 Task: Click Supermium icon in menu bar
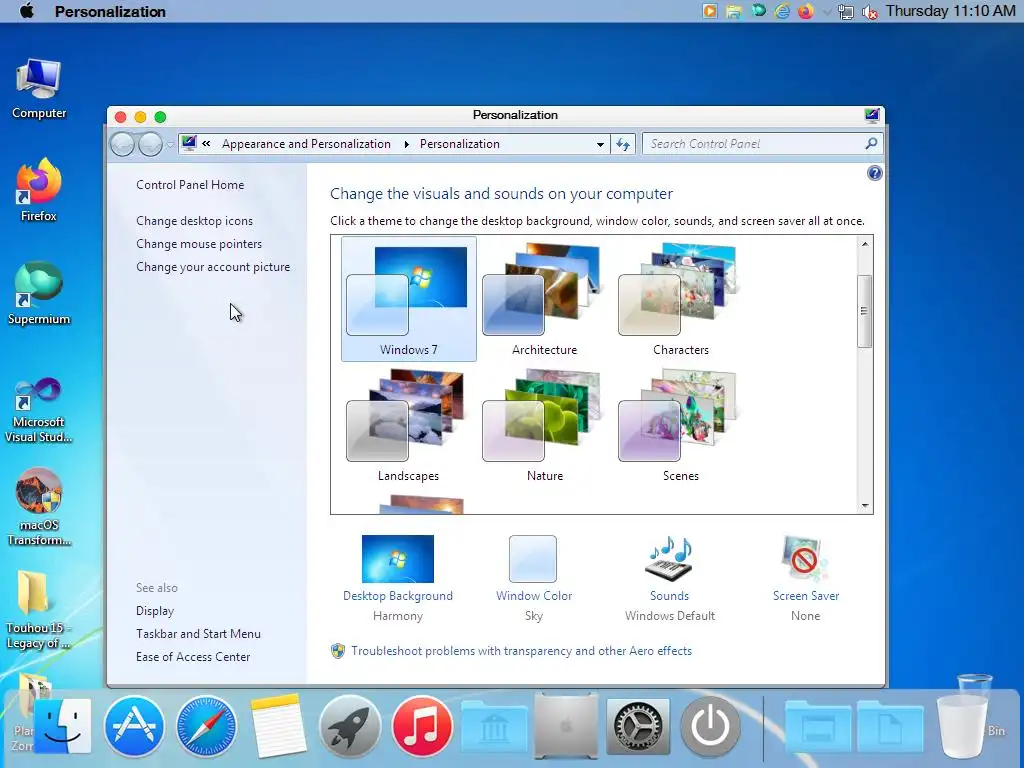pyautogui.click(x=758, y=11)
